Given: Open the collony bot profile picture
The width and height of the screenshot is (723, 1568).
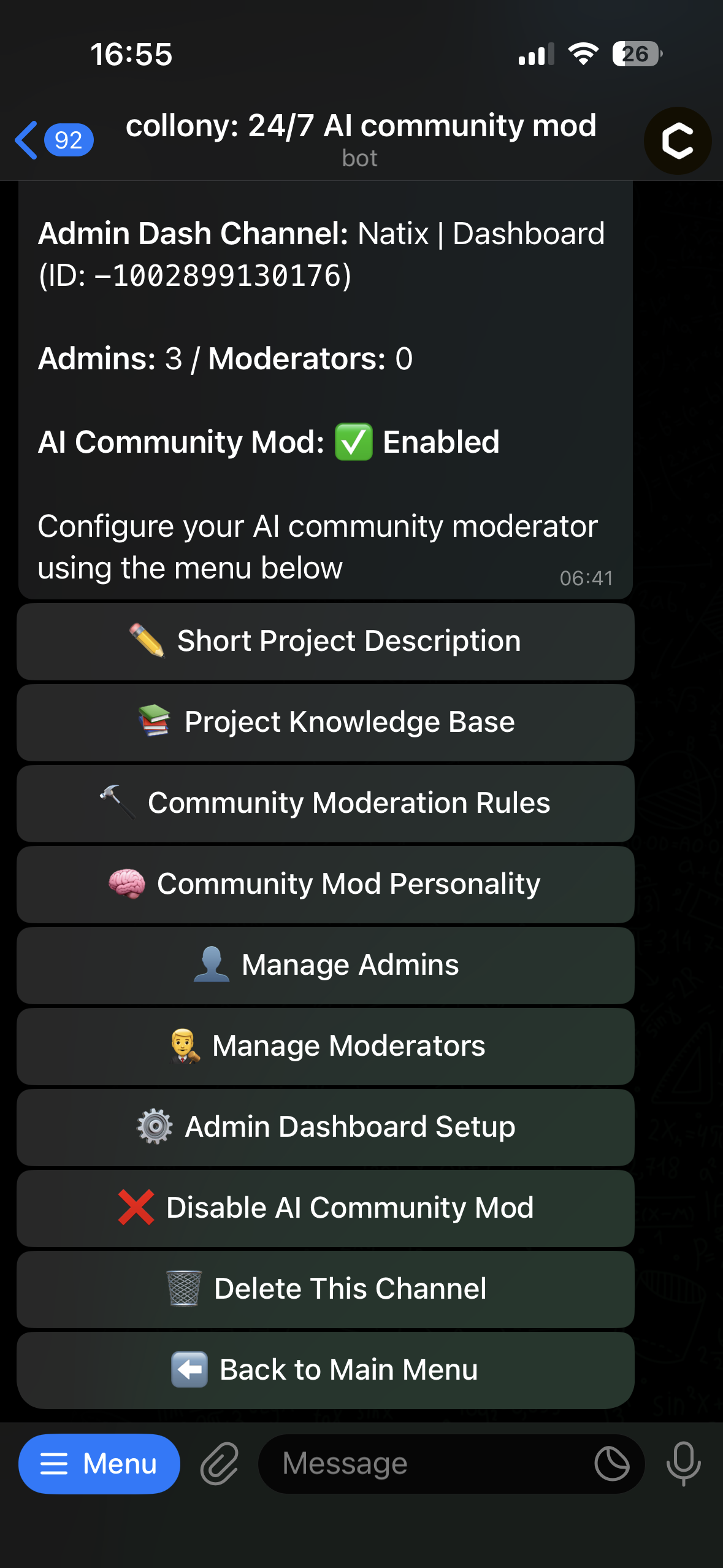Looking at the screenshot, I should click(677, 141).
